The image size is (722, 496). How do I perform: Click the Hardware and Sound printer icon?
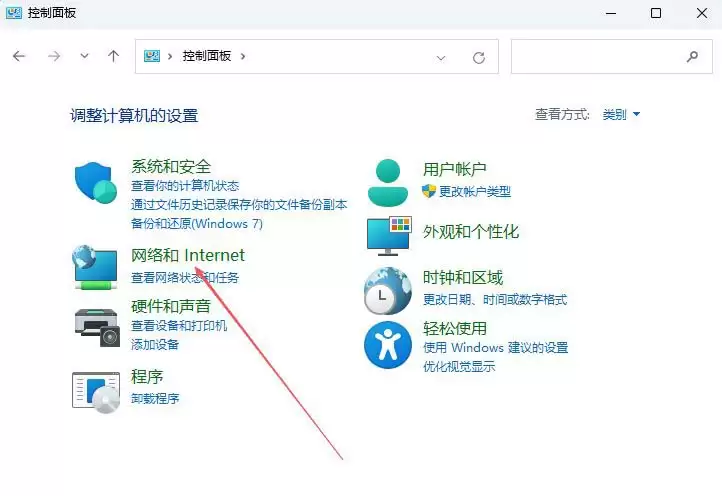tap(97, 327)
